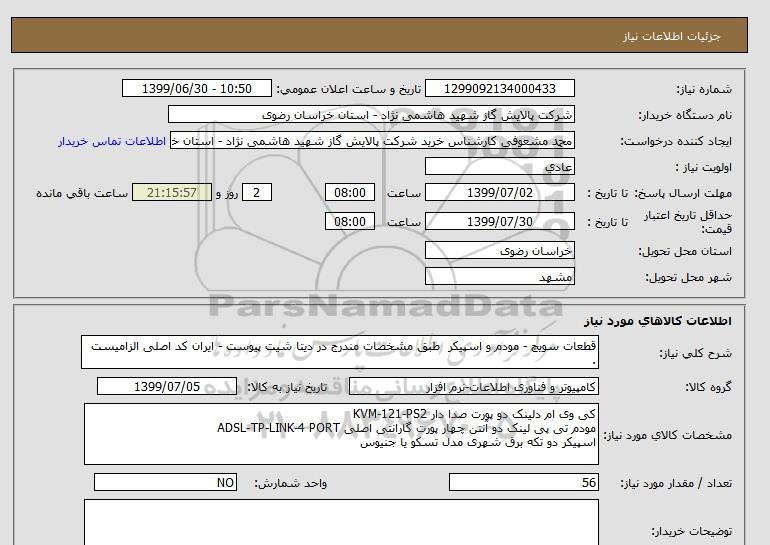Screen dimensions: 770x545
Task: Click the مشخصات کالای مورد نیاز text box
Action: [340, 433]
